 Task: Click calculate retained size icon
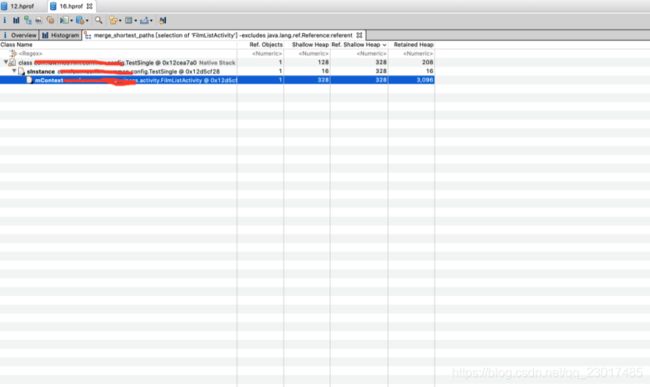[x=129, y=20]
